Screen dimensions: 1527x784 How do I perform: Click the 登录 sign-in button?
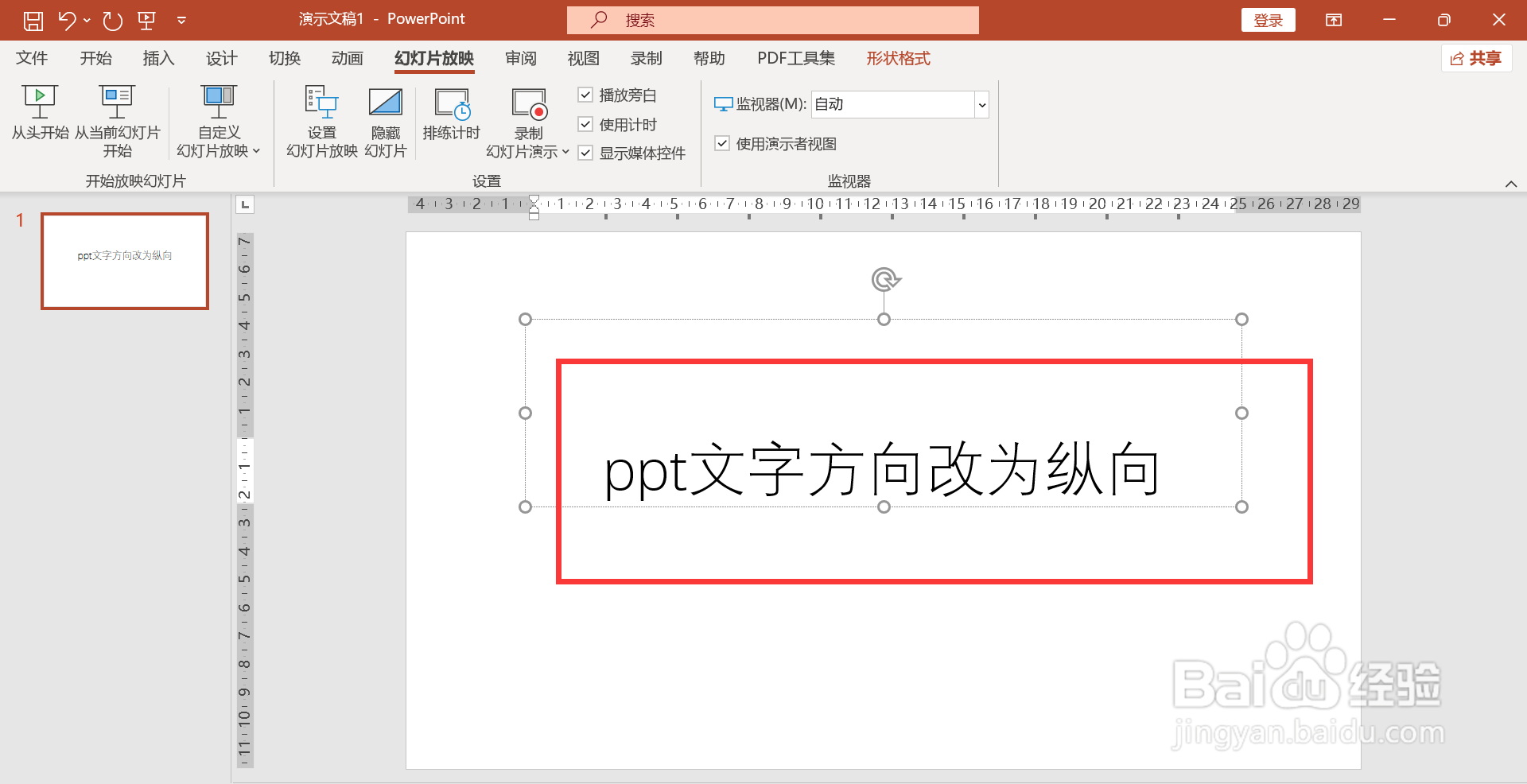(x=1268, y=21)
